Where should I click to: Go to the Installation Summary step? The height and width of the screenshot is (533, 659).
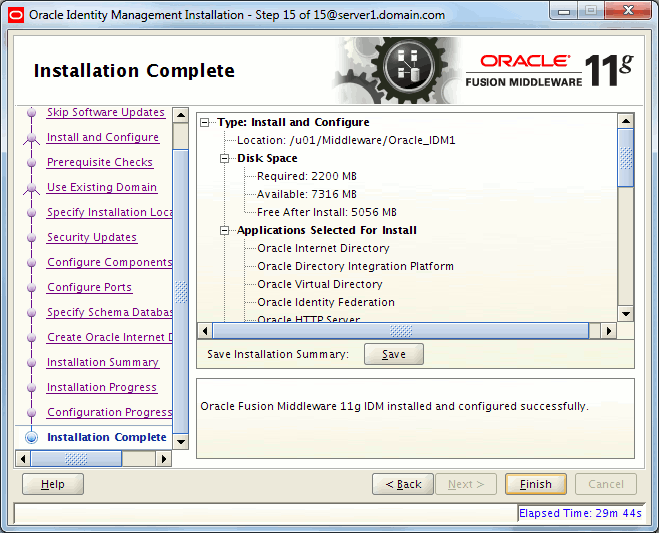[103, 362]
